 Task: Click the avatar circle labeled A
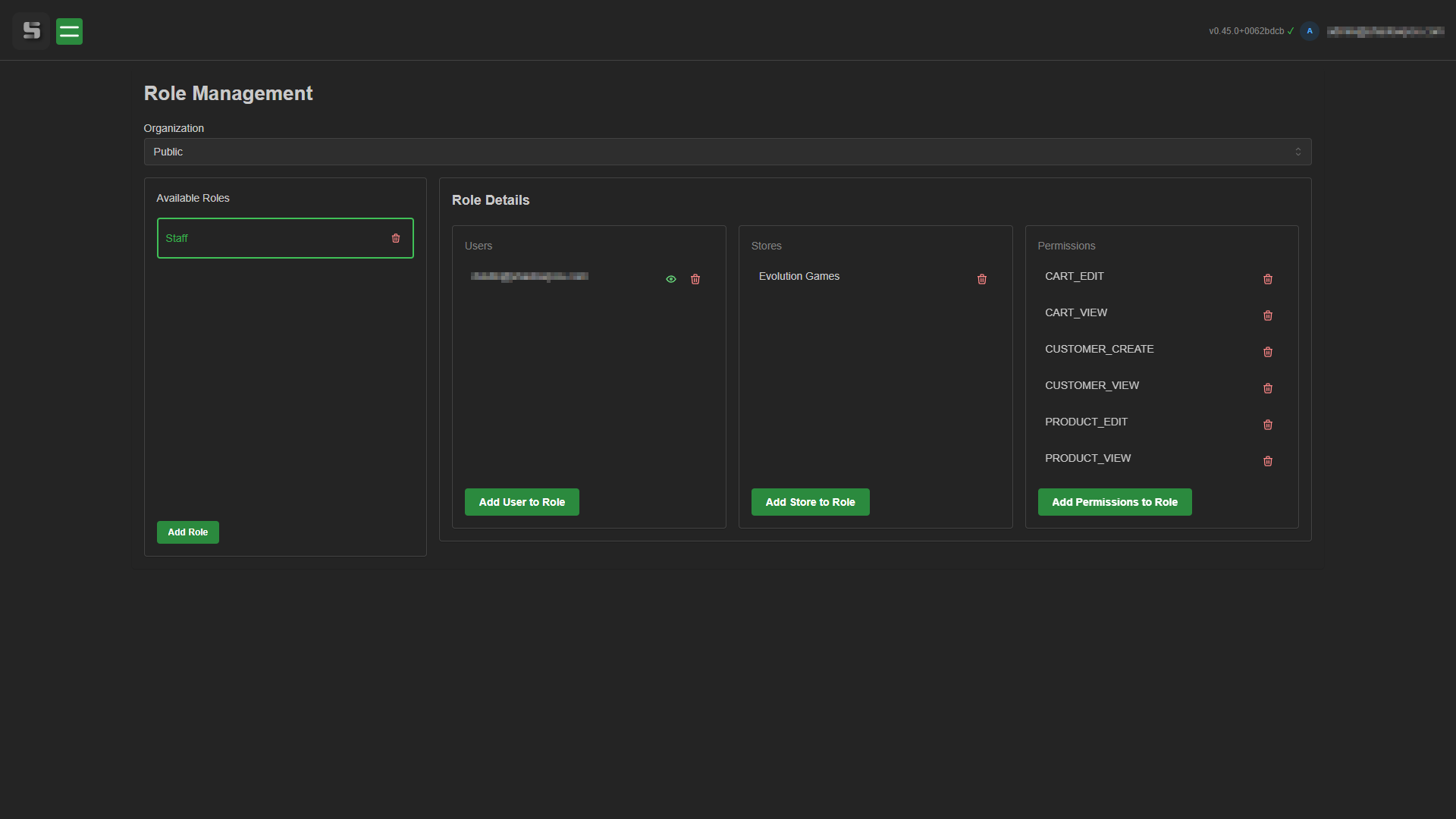point(1310,31)
